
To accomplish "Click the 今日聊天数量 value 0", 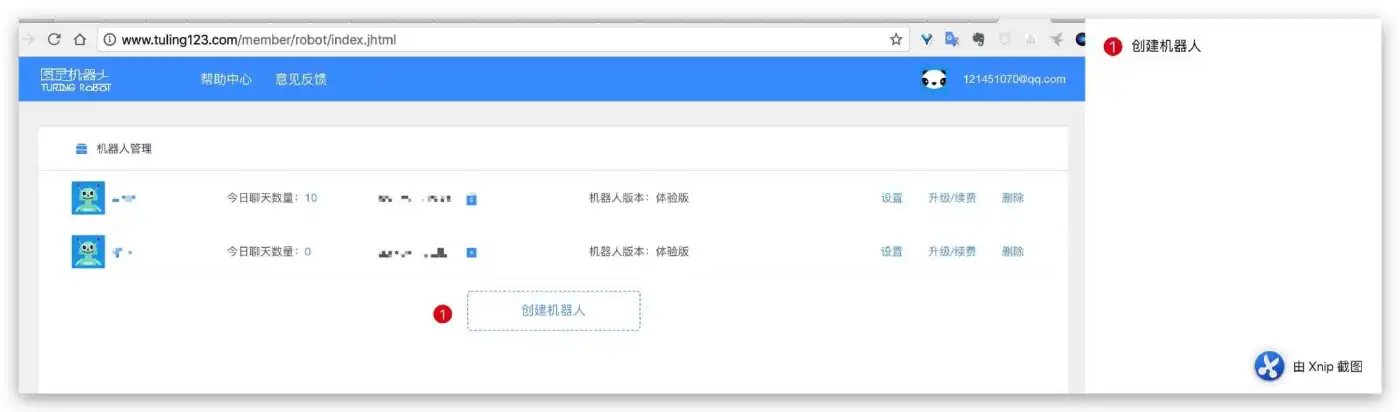I will [x=308, y=251].
